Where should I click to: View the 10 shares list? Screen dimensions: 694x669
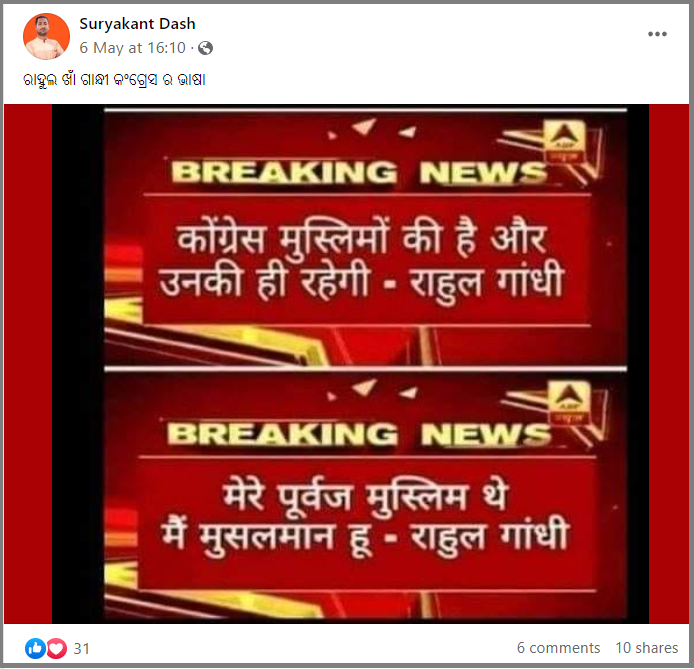click(647, 648)
